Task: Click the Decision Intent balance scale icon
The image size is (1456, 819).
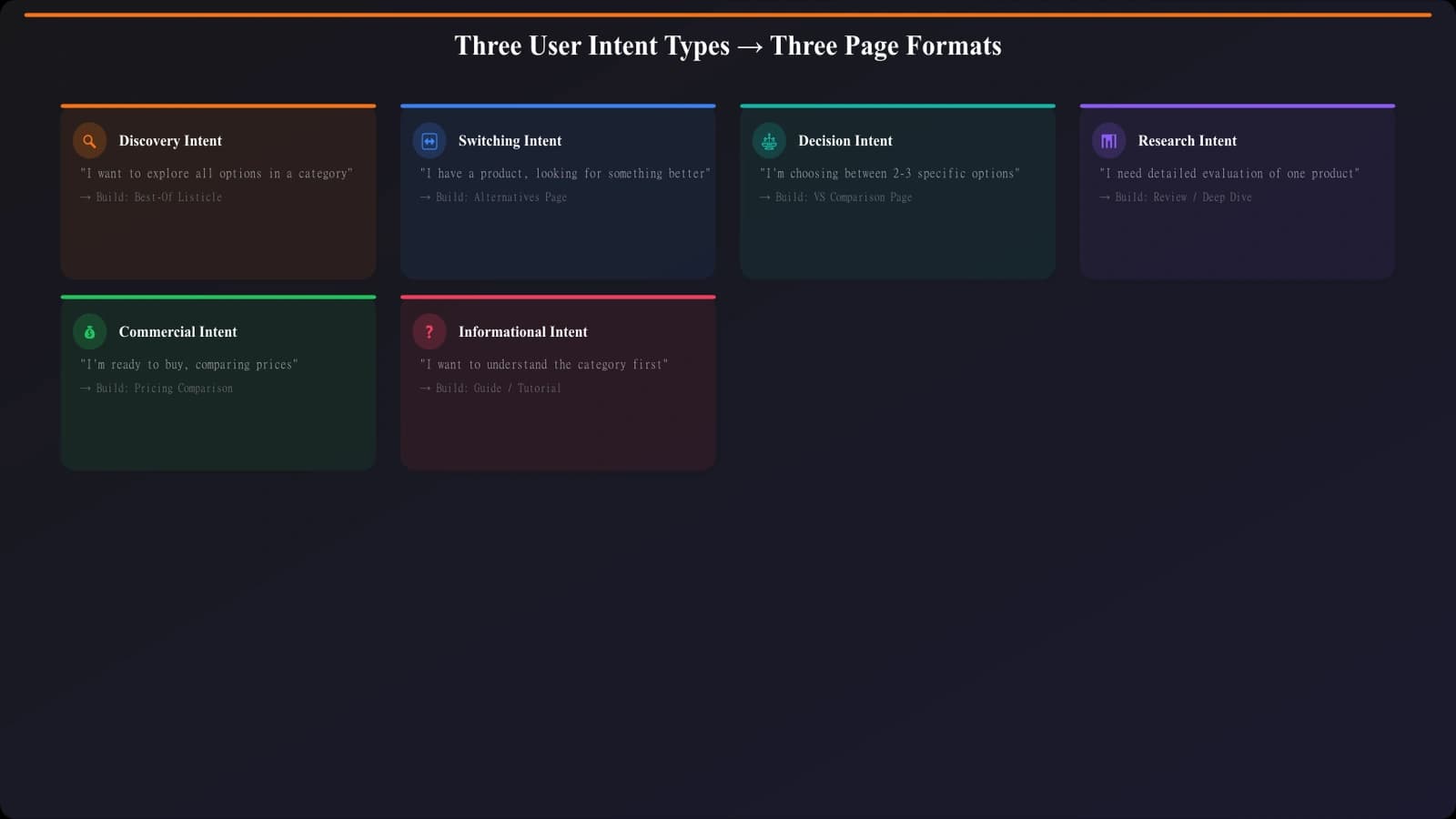Action: pos(768,140)
